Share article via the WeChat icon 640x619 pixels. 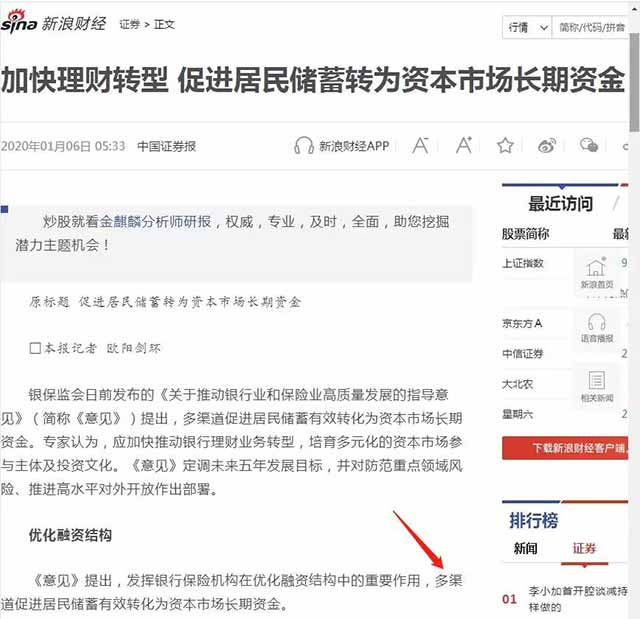click(589, 146)
